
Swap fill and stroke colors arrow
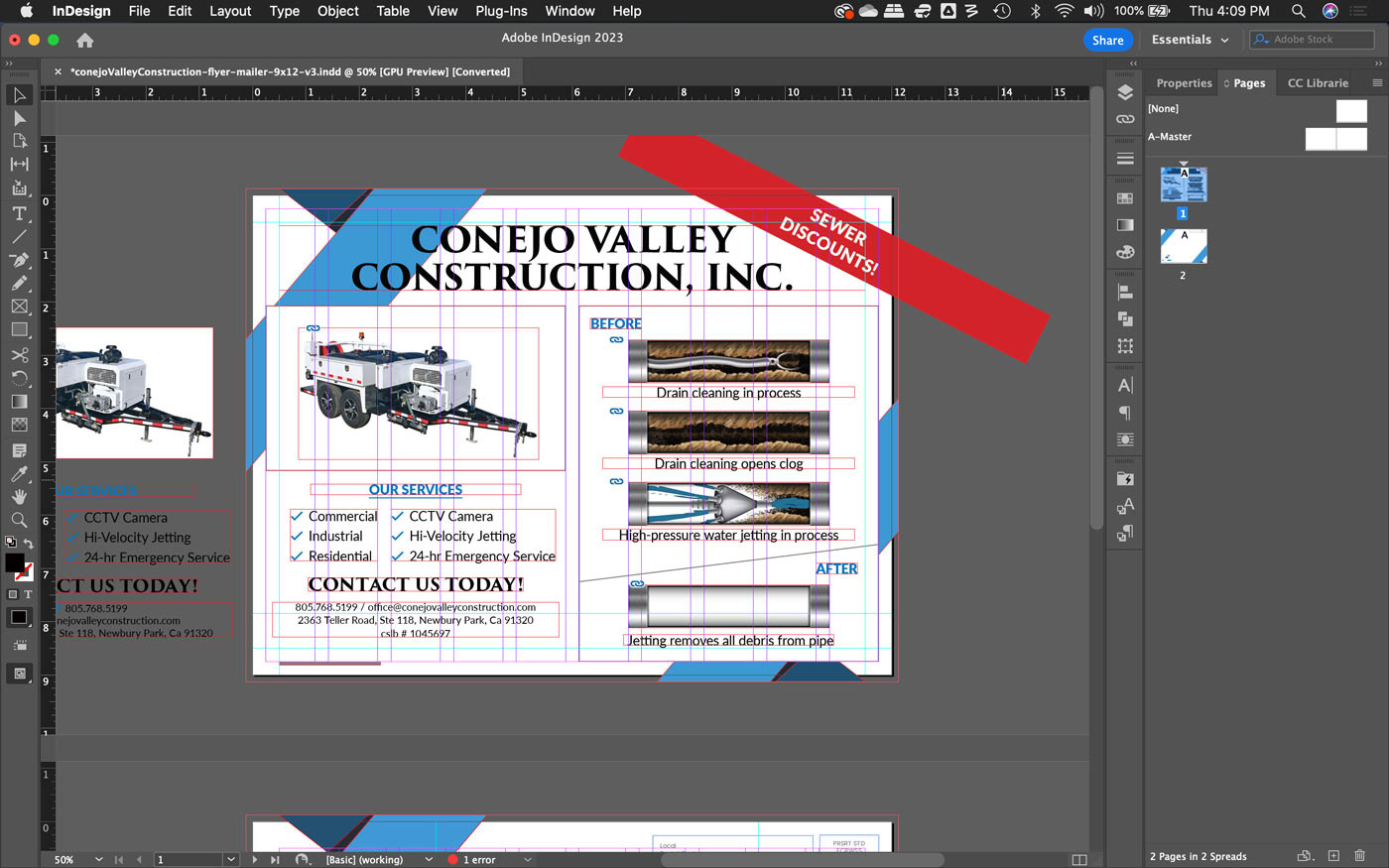(29, 544)
